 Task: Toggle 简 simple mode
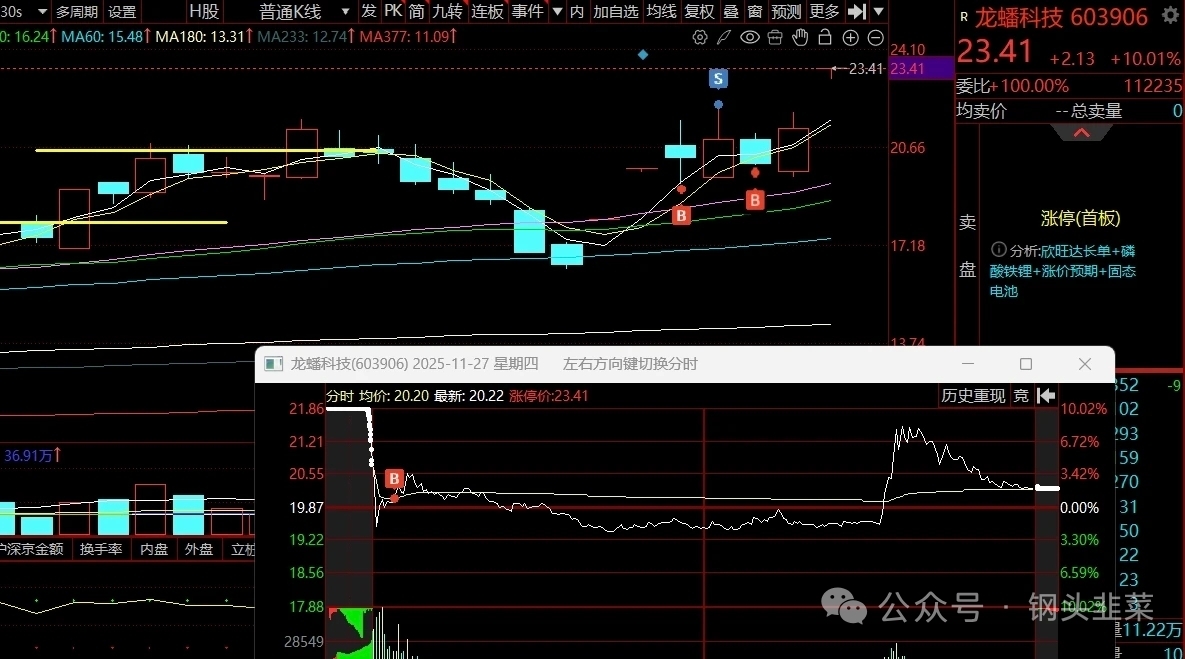click(x=416, y=11)
